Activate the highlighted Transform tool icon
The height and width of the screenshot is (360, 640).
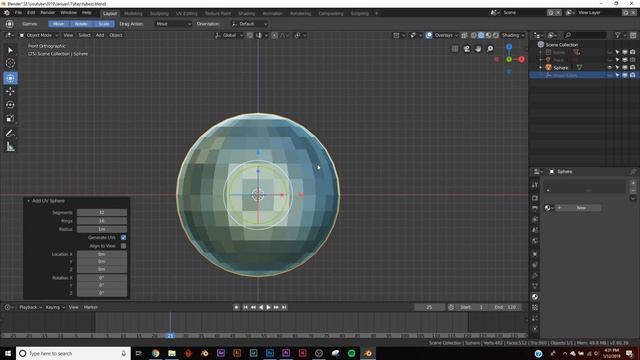tap(10, 78)
